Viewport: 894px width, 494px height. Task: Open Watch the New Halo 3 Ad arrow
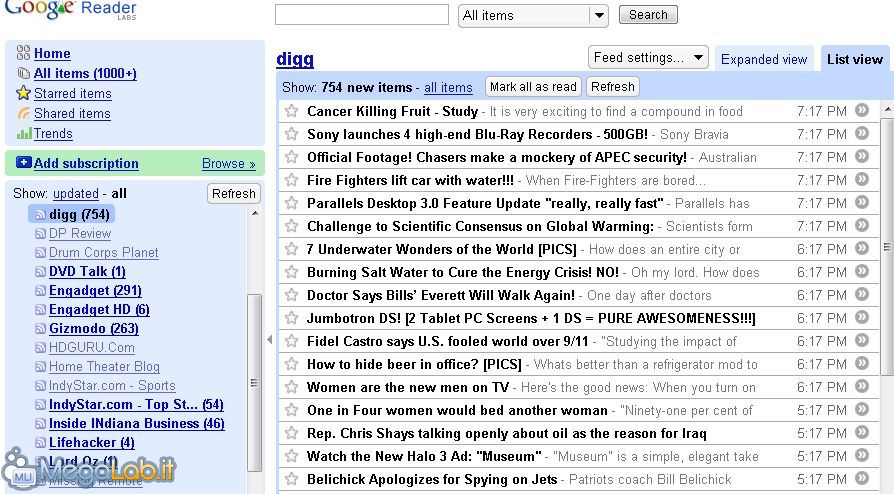click(x=862, y=455)
